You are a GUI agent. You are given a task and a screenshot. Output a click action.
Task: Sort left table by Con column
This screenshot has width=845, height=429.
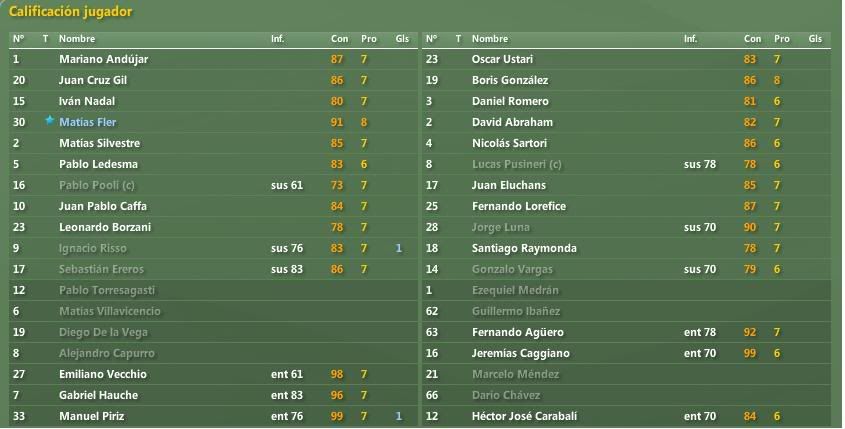pyautogui.click(x=339, y=39)
